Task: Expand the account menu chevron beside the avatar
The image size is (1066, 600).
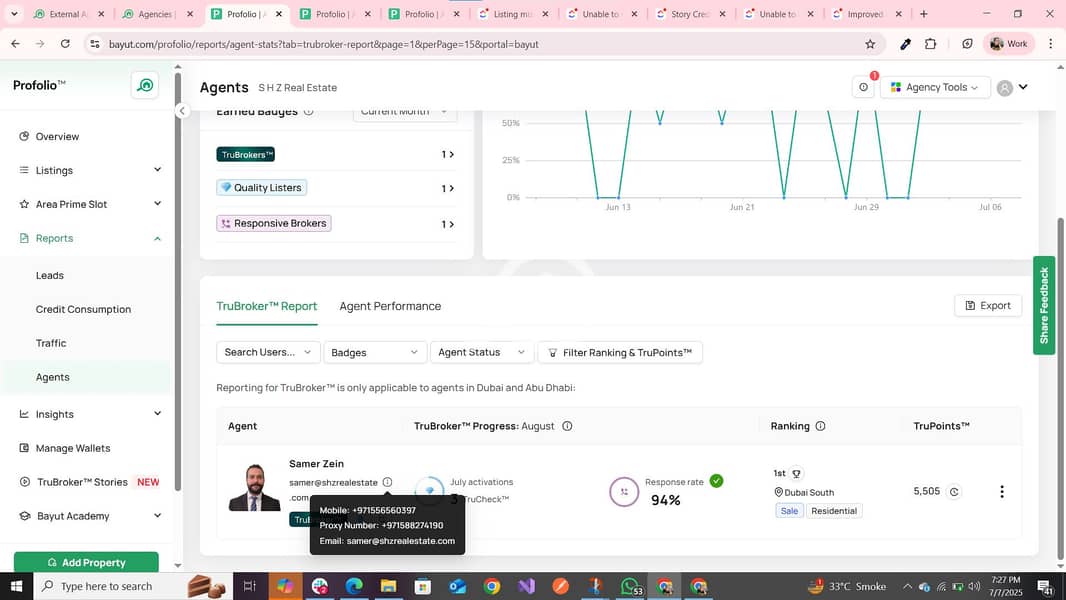Action: pyautogui.click(x=1023, y=87)
